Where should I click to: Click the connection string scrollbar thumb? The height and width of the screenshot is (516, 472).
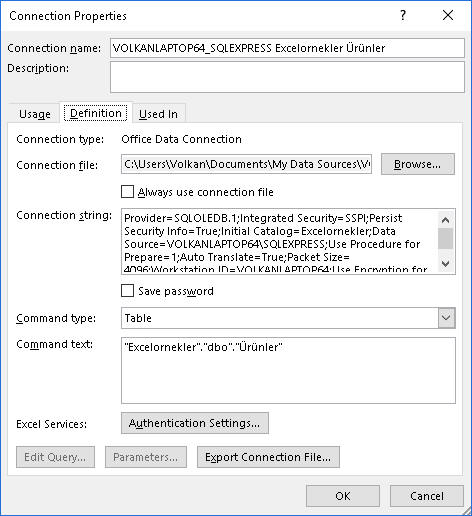coord(445,238)
